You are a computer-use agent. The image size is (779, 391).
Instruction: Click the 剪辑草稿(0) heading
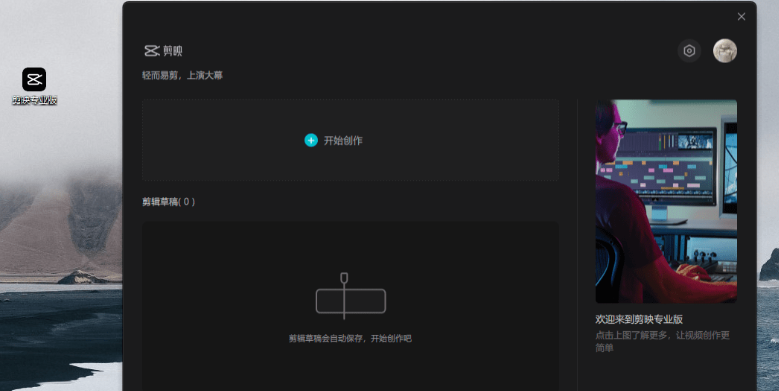click(x=168, y=202)
